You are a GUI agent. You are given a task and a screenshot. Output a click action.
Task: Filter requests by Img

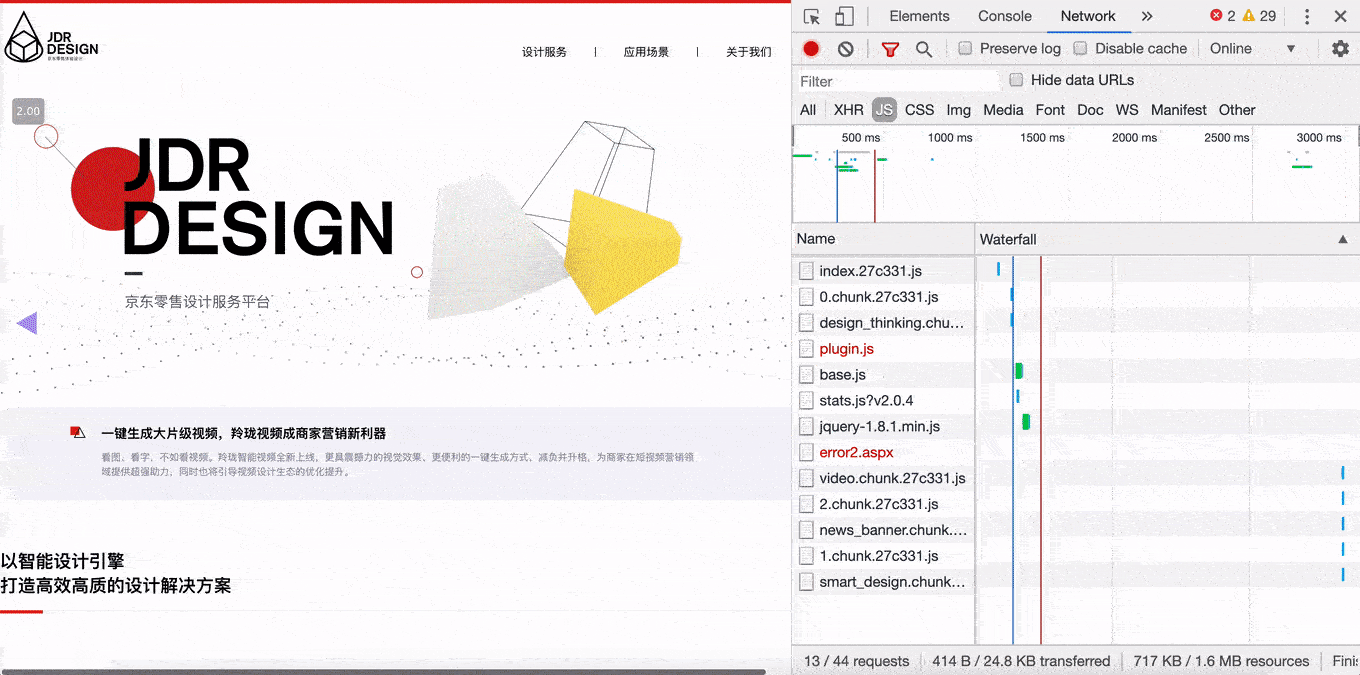[x=958, y=110]
